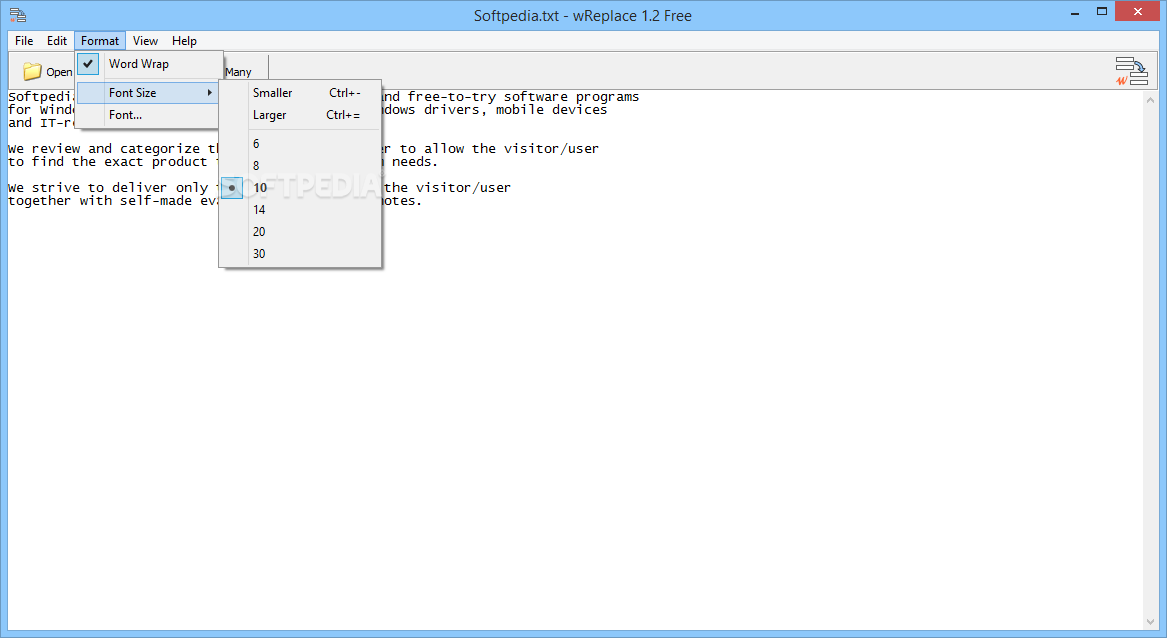Select Larger font size option
The width and height of the screenshot is (1167, 638).
(301, 115)
